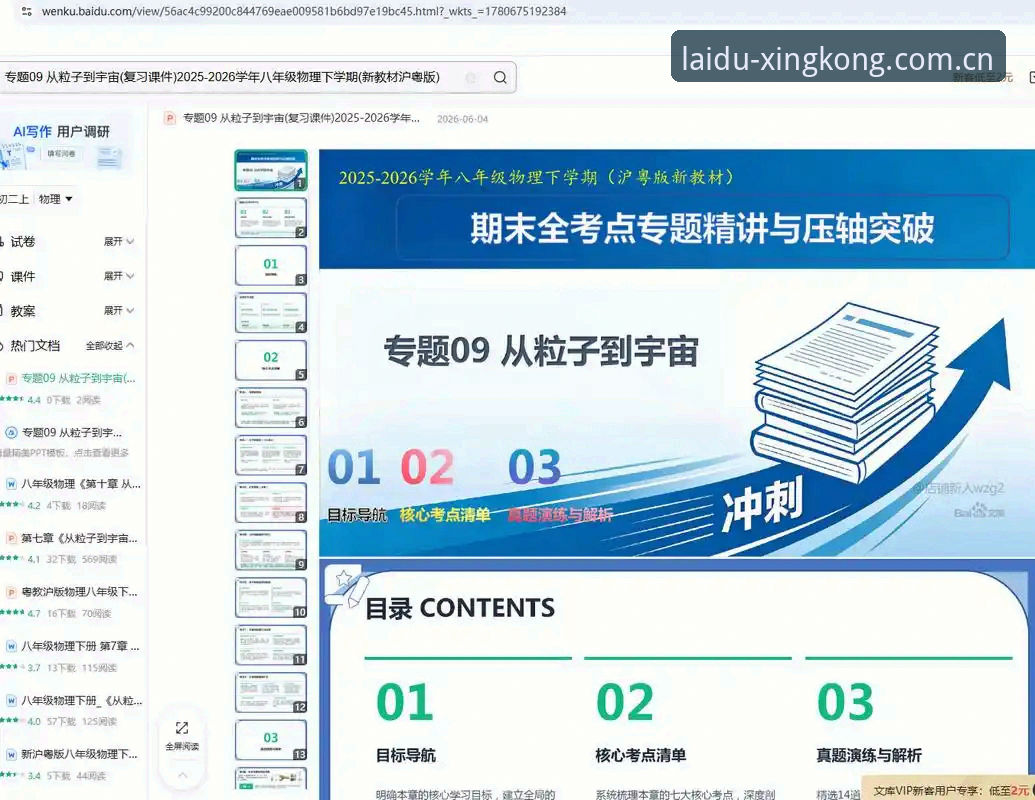The width and height of the screenshot is (1035, 800).
Task: Open slide thumbnail 11
Action: point(271,646)
